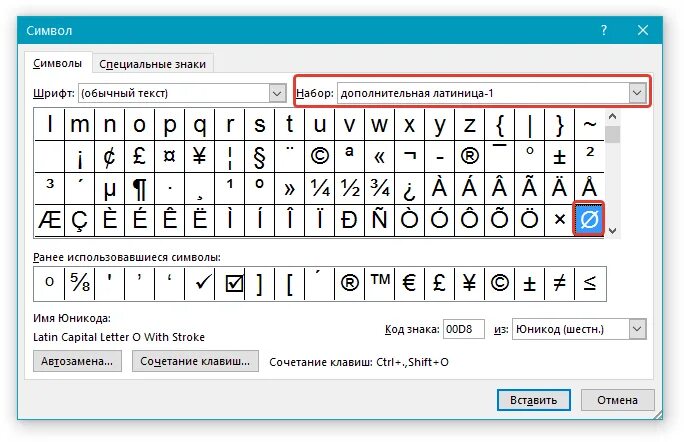Click the Отмена button

(x=617, y=400)
